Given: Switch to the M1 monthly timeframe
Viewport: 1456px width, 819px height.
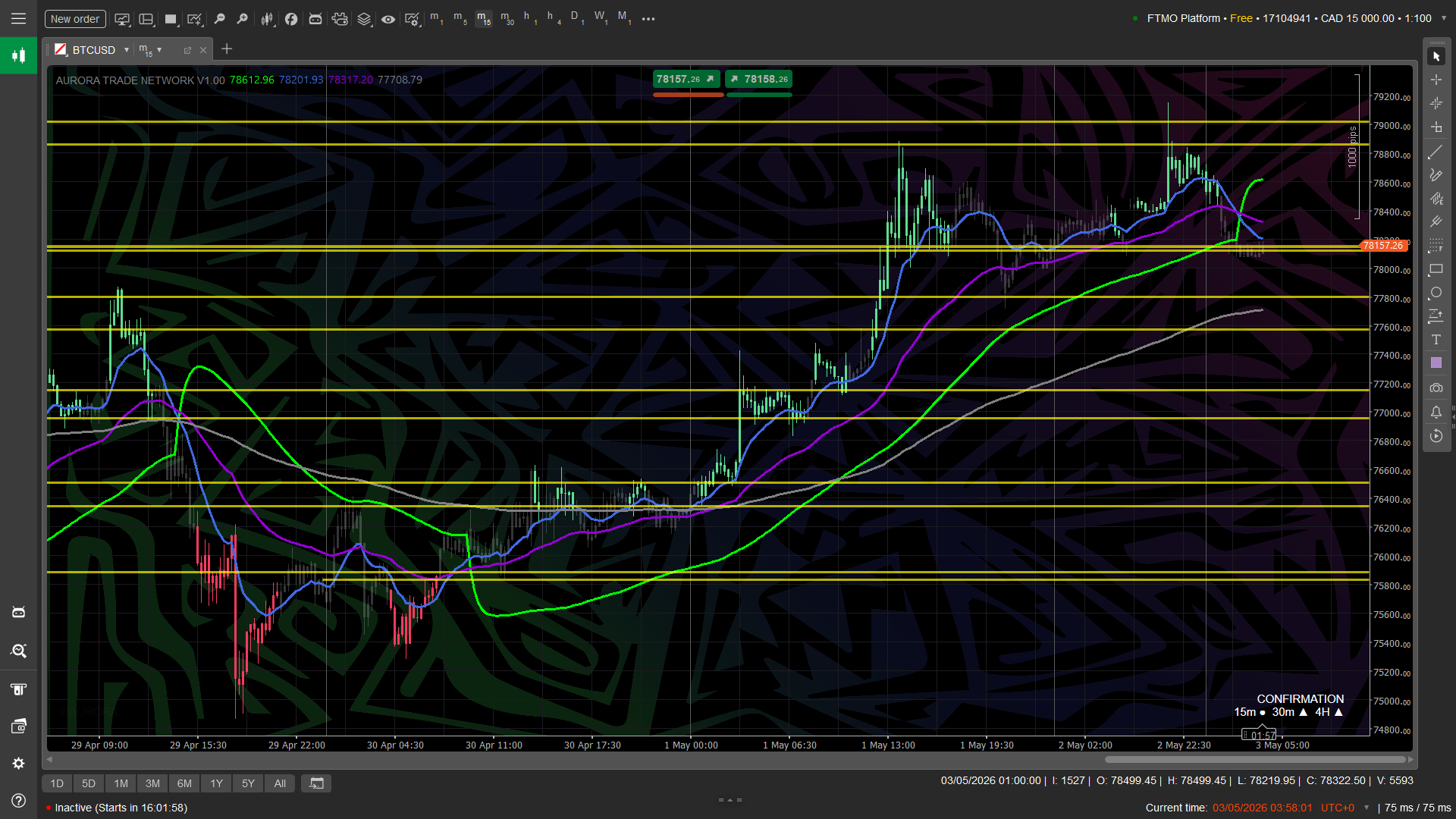Looking at the screenshot, I should pyautogui.click(x=624, y=18).
